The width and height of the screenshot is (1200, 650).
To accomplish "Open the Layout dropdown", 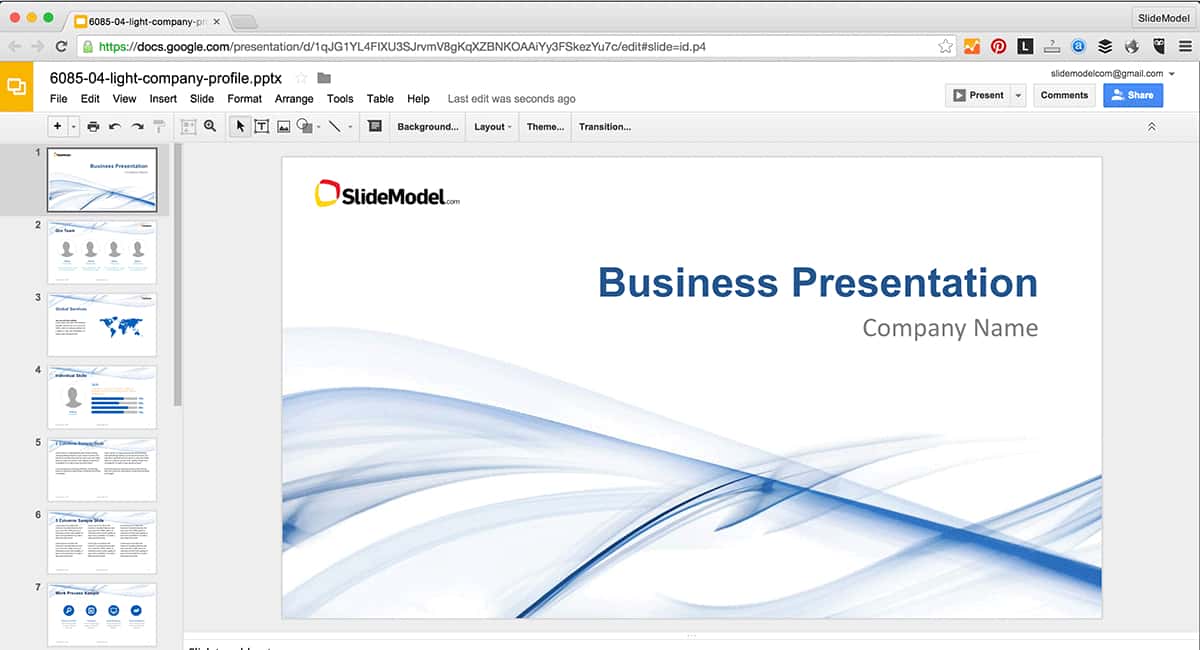I will (x=492, y=127).
